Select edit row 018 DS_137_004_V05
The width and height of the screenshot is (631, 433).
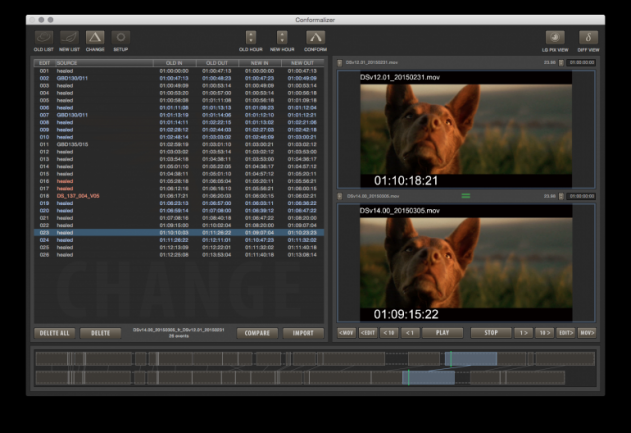coord(80,196)
